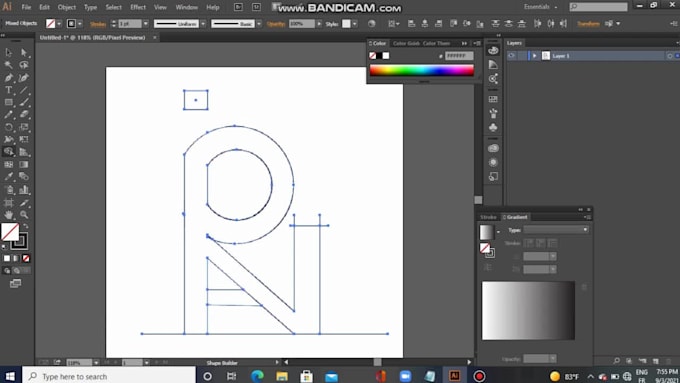
Task: Select the Blend tool
Action: click(24, 177)
